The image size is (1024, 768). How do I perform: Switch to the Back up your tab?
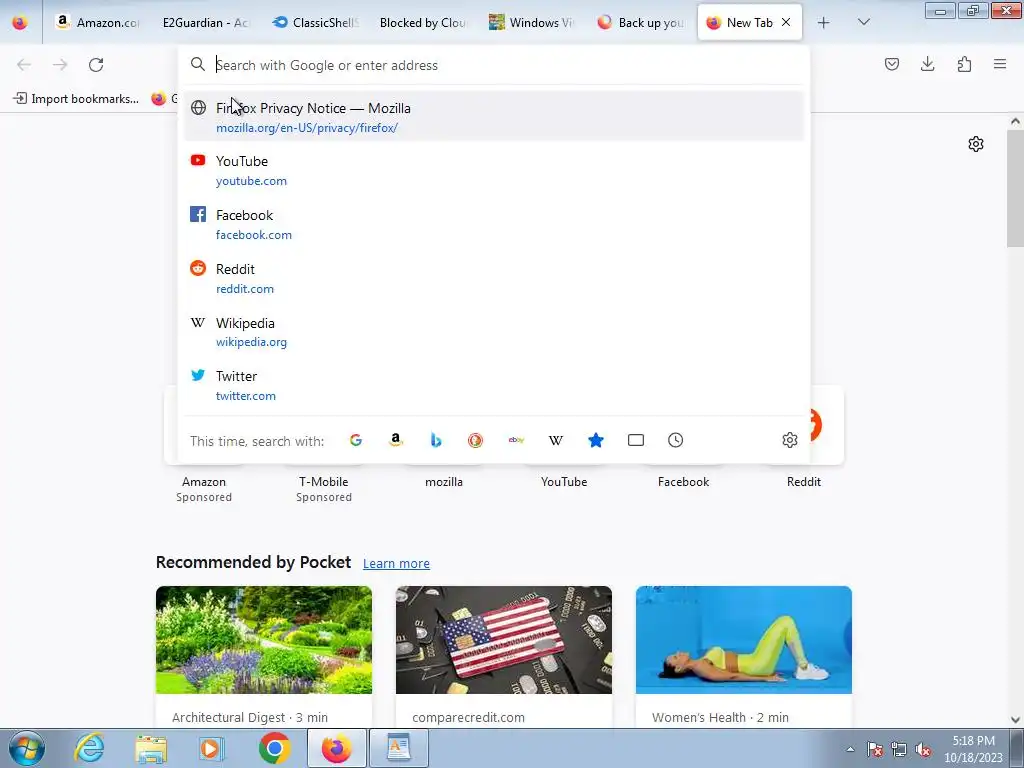point(641,22)
